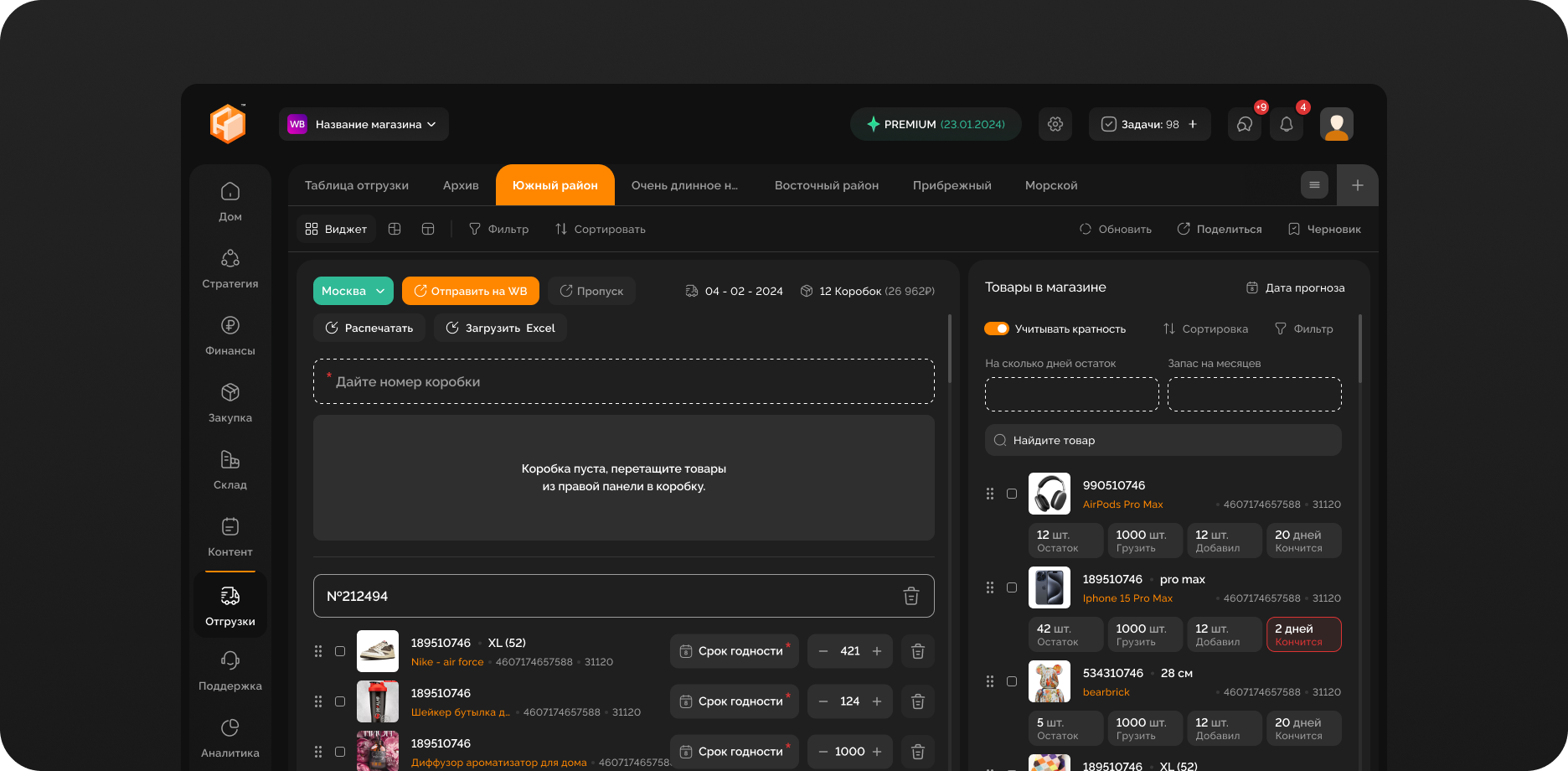Click Загрузить Excel button
1568x771 pixels.
tap(500, 328)
